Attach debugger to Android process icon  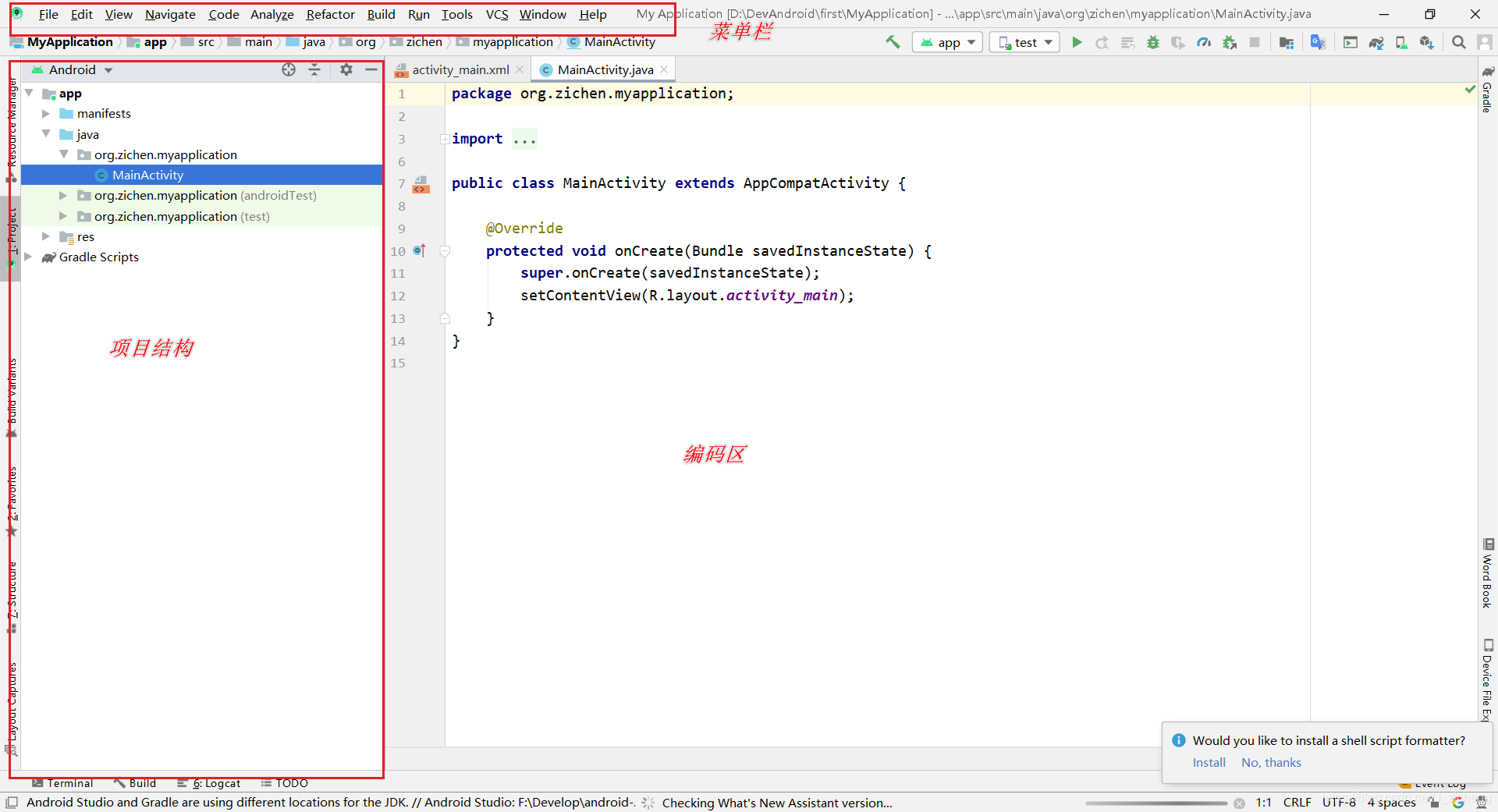[1230, 42]
